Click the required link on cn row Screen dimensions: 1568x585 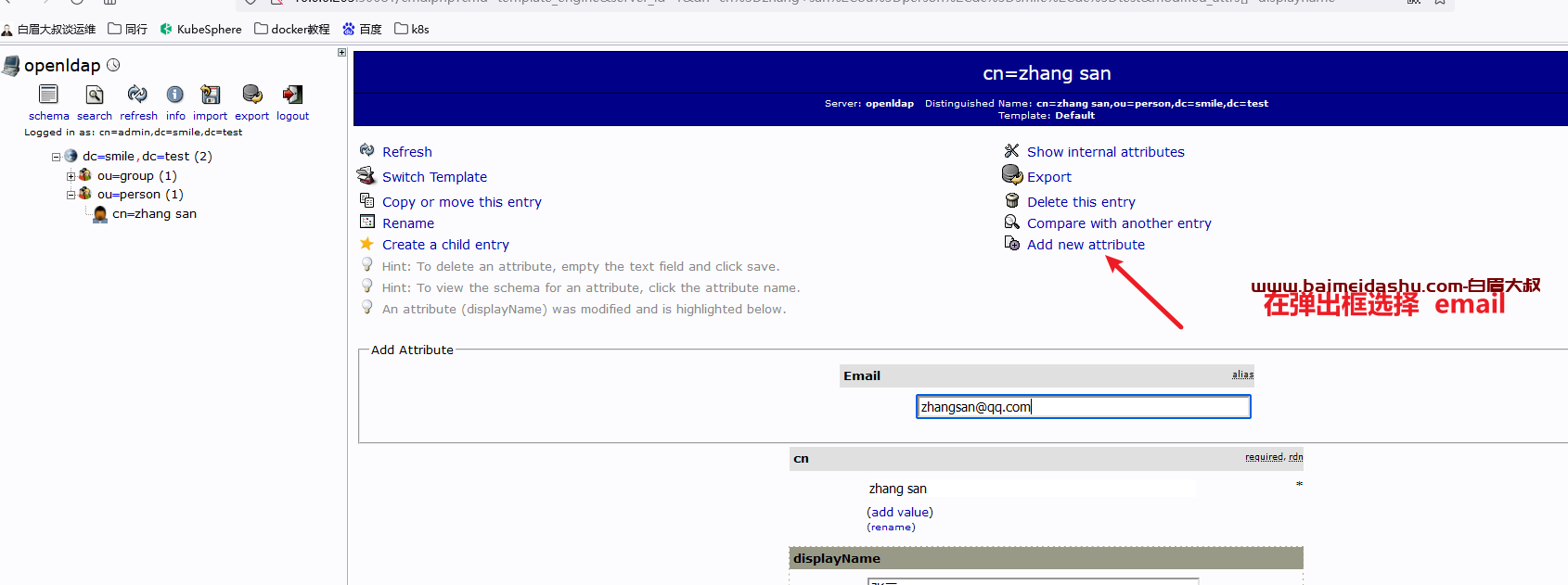click(x=1265, y=457)
